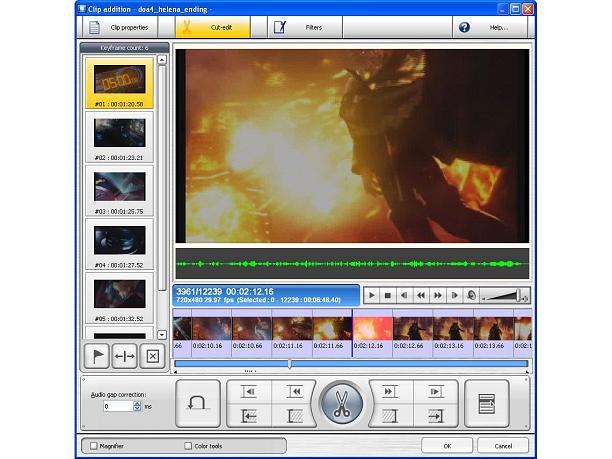Jump to the next frame end marker icon

pos(435,391)
